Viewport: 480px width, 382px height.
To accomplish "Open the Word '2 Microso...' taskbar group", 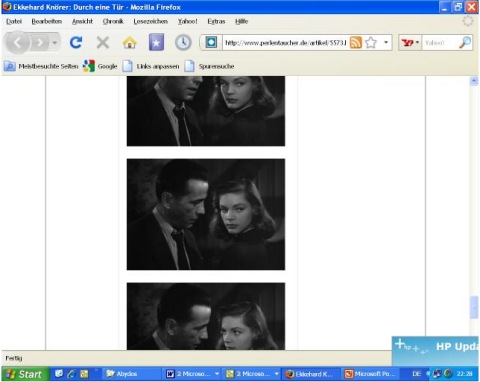I will pos(192,374).
